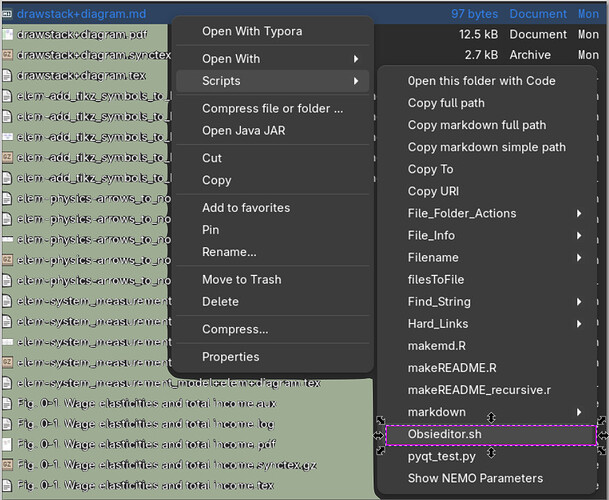Expand the File_Folder_Actions submenu arrow
609x500 pixels.
pos(579,213)
